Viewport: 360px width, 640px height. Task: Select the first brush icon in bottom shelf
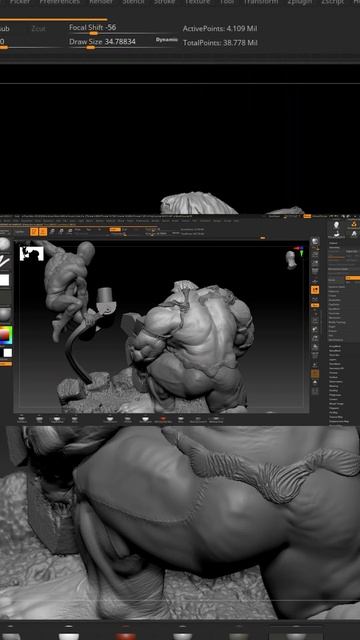22,419
